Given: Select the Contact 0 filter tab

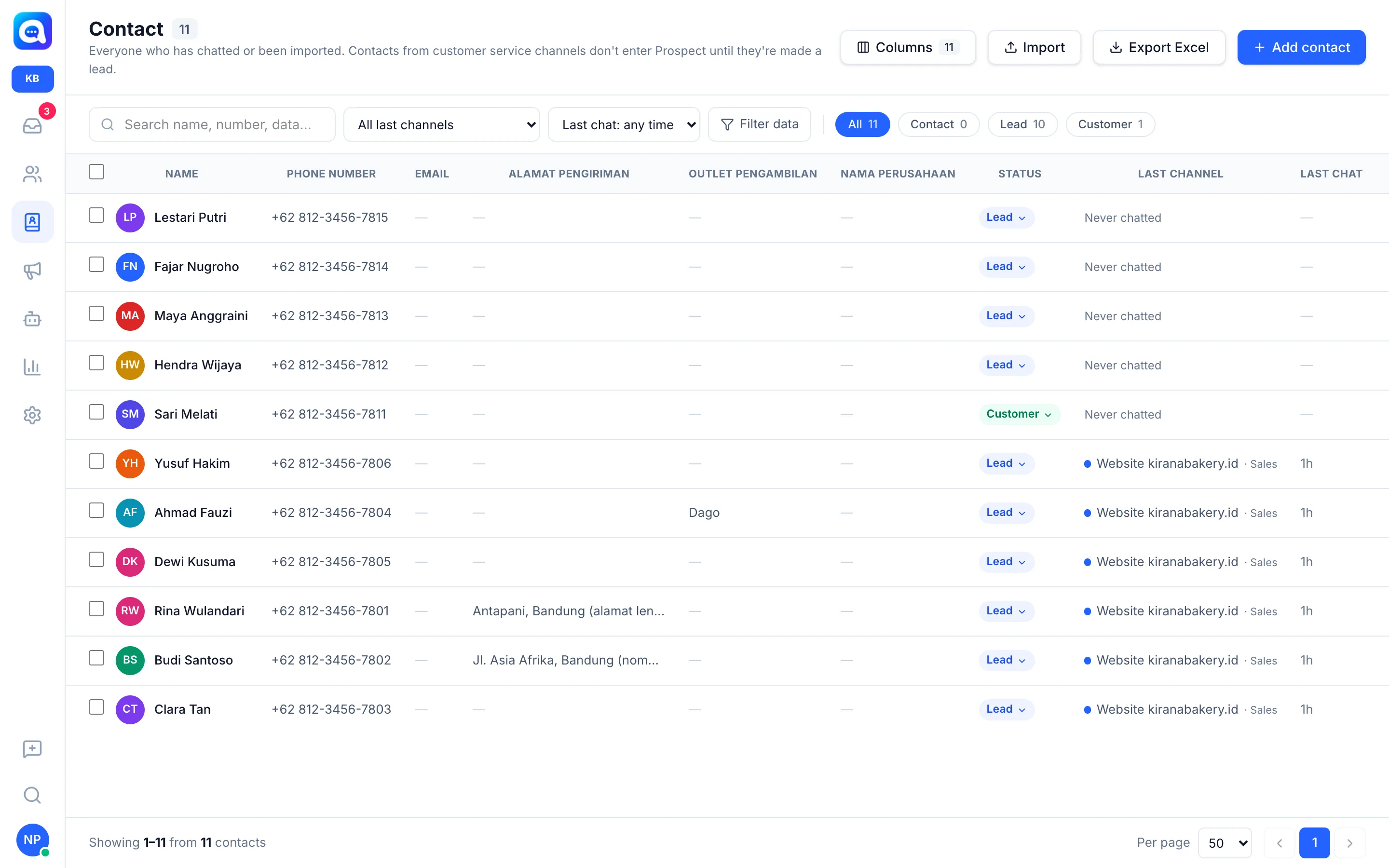Looking at the screenshot, I should pyautogui.click(x=939, y=124).
